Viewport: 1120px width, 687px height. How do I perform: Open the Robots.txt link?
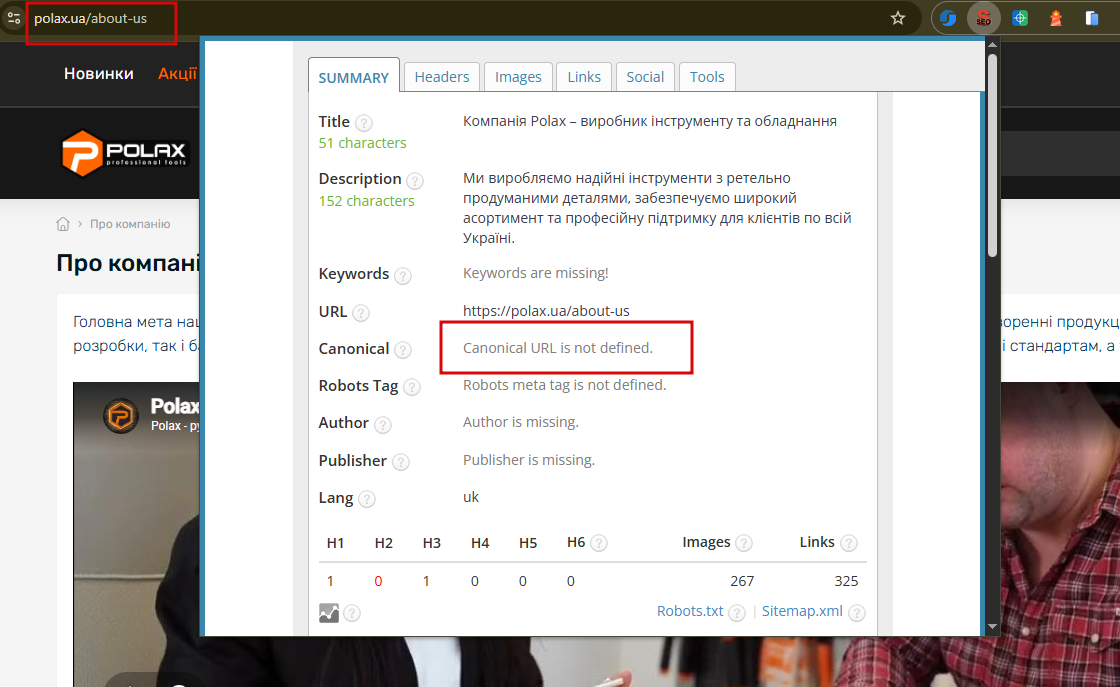[690, 611]
